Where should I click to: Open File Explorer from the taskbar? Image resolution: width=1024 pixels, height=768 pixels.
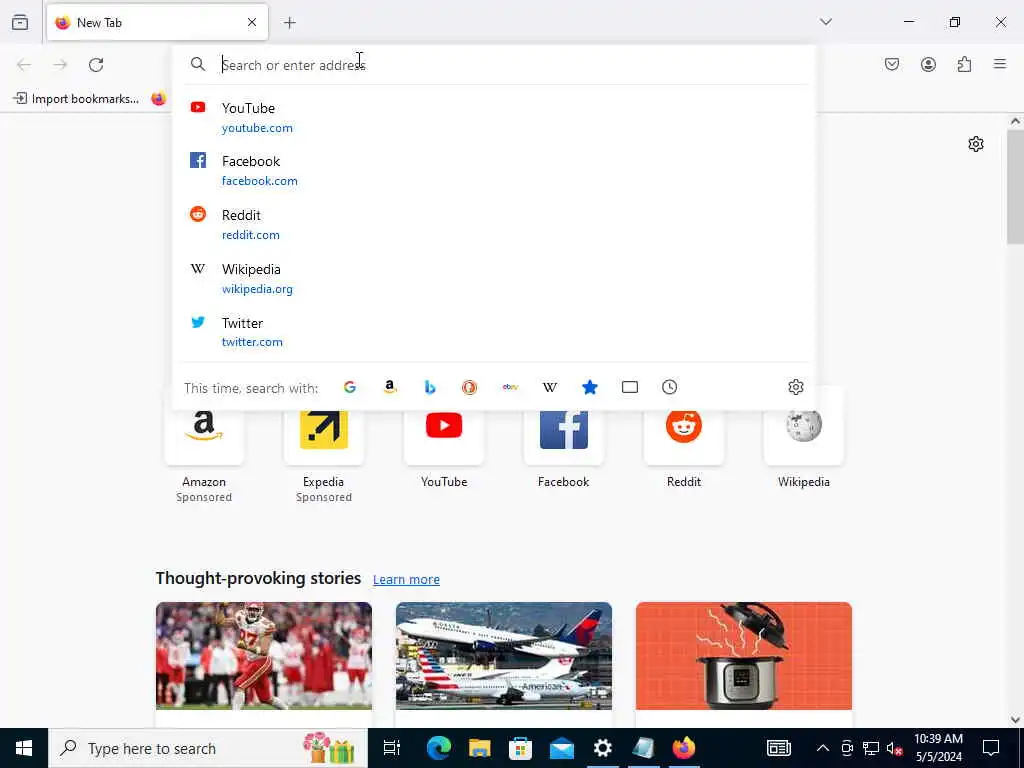click(479, 748)
